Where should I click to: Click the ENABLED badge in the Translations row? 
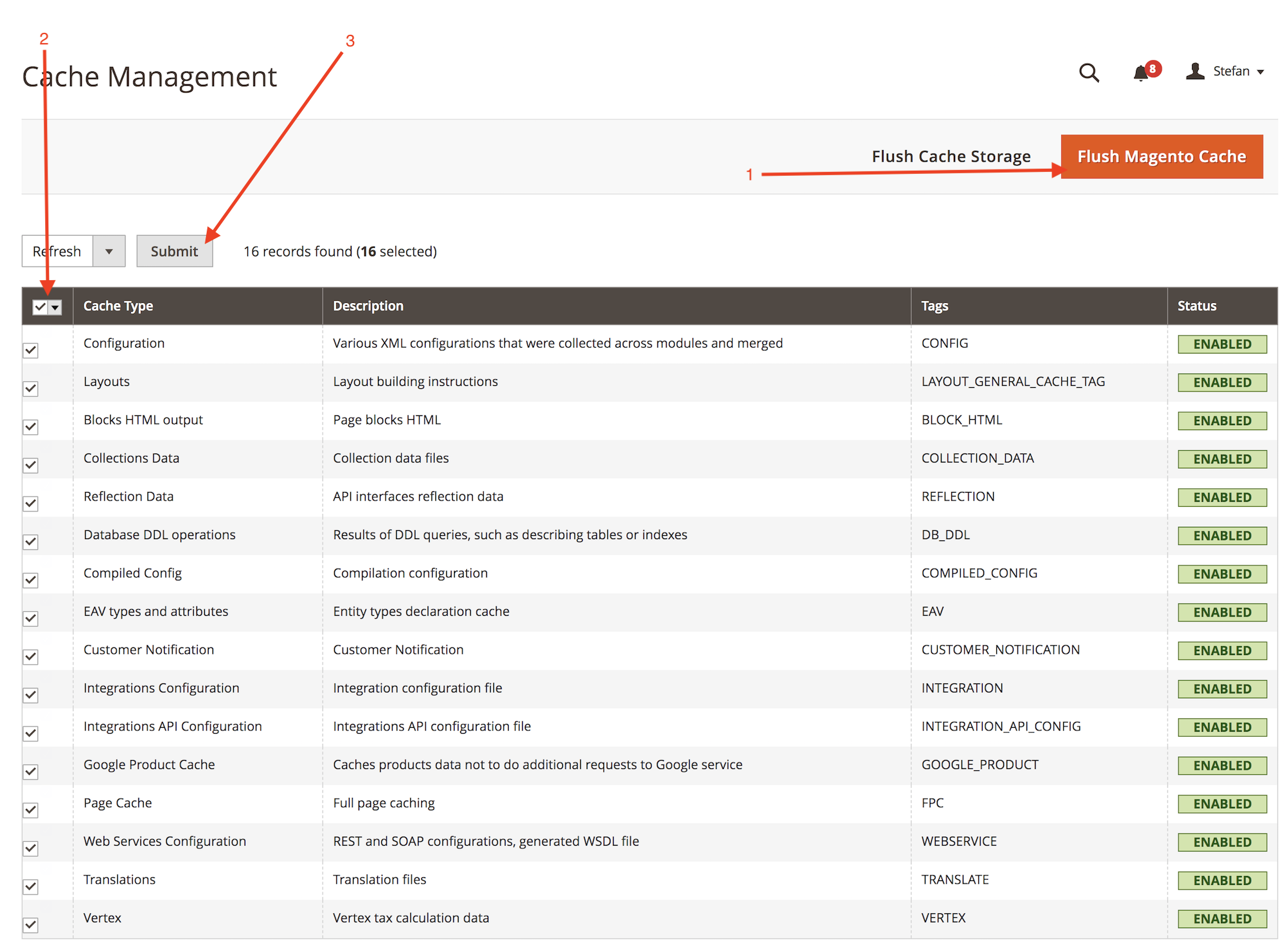click(x=1222, y=880)
